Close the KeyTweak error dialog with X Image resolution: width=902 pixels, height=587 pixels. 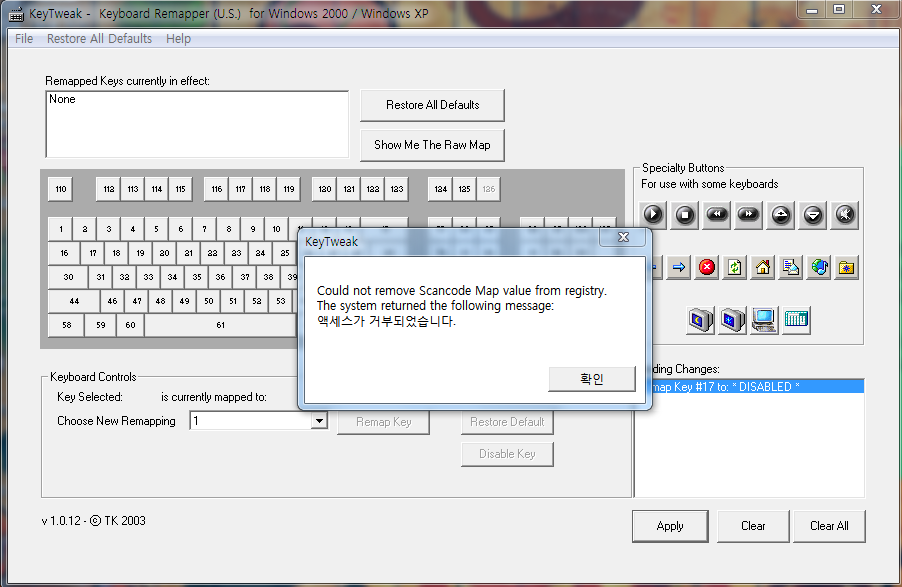click(623, 237)
